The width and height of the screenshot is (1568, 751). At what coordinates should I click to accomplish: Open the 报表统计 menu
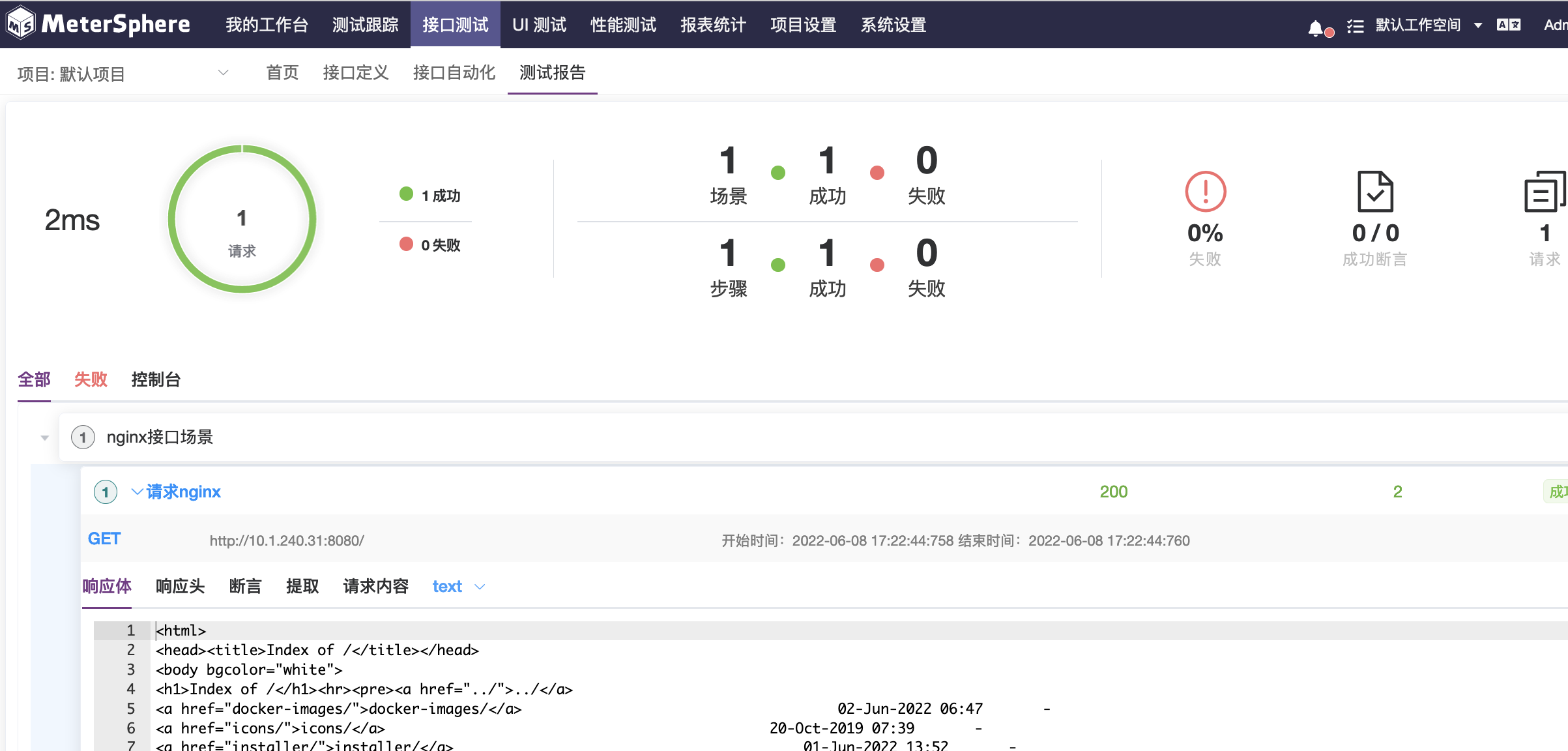click(x=712, y=25)
